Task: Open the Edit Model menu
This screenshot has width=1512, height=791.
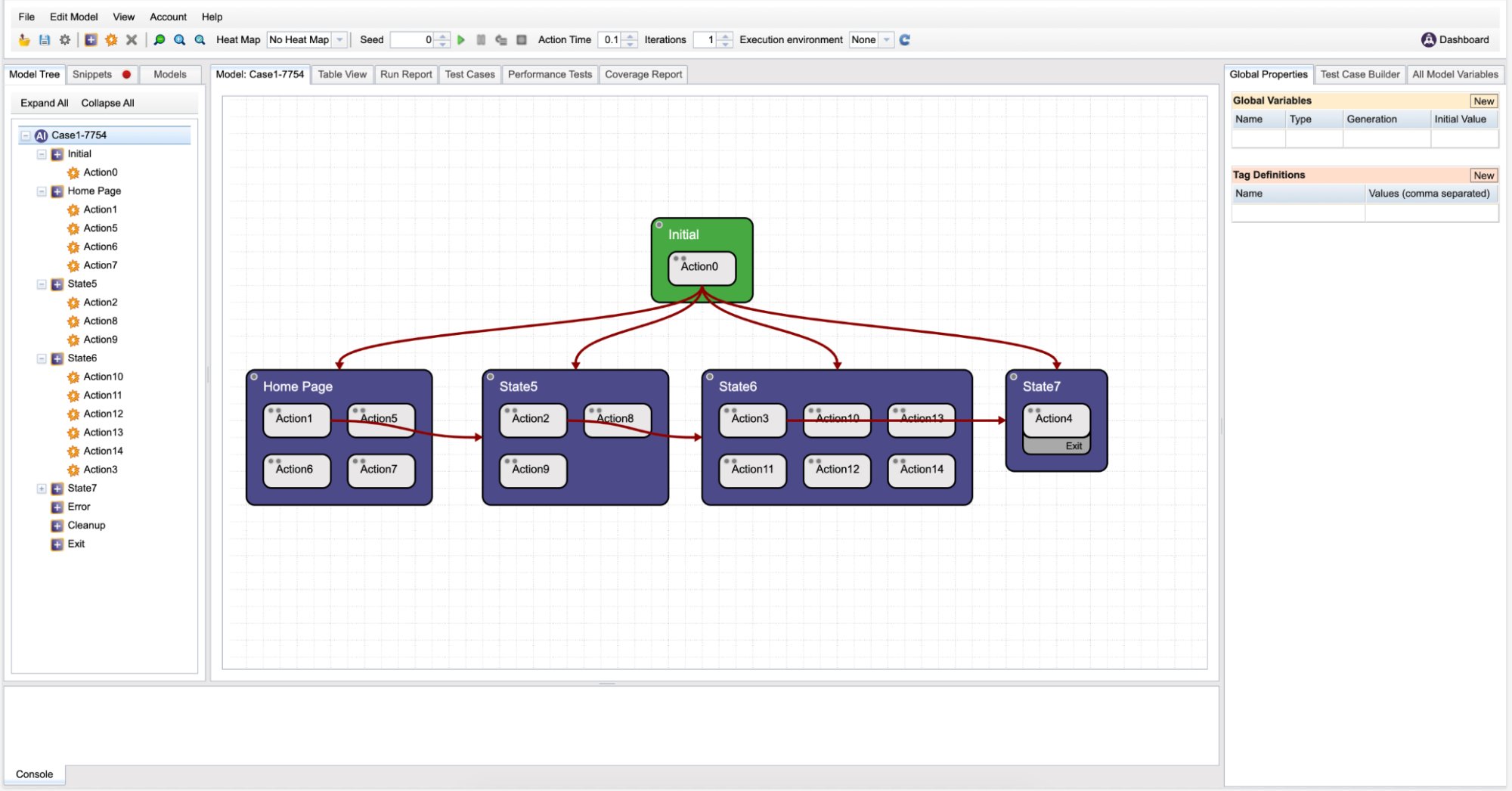Action: (x=73, y=17)
